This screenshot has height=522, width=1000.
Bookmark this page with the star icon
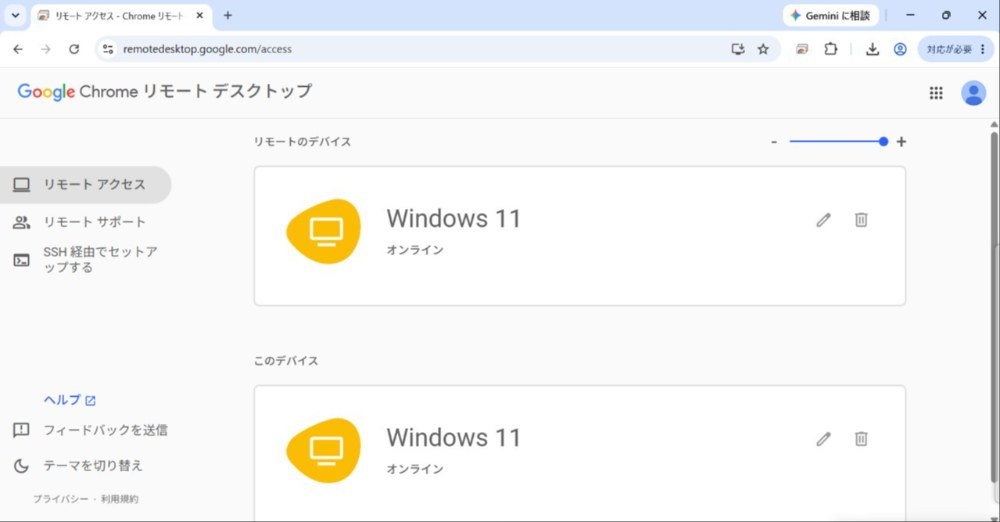763,49
